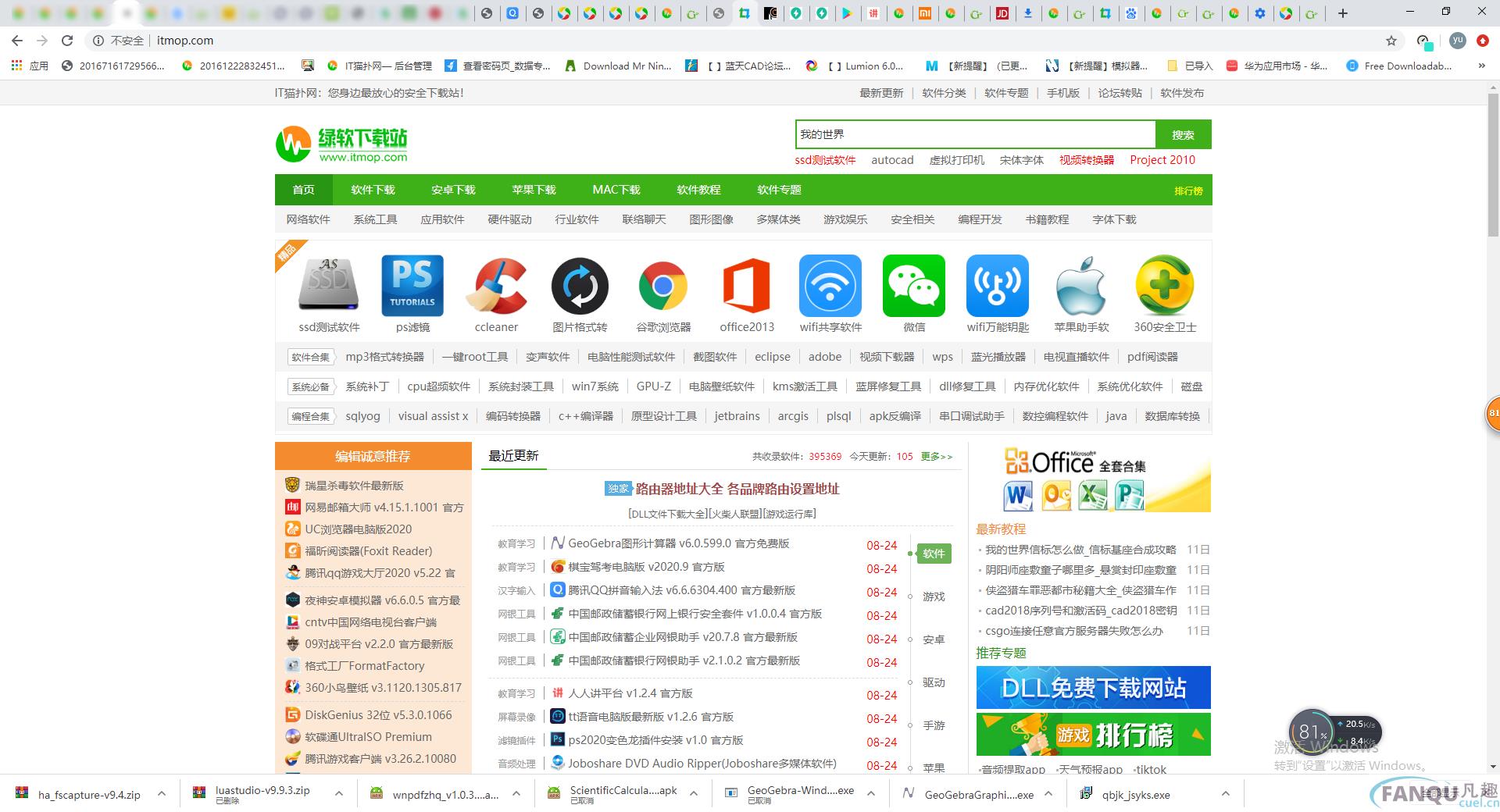This screenshot has width=1500, height=812.
Task: Open the 排行榜 ranking link
Action: pos(1188,191)
